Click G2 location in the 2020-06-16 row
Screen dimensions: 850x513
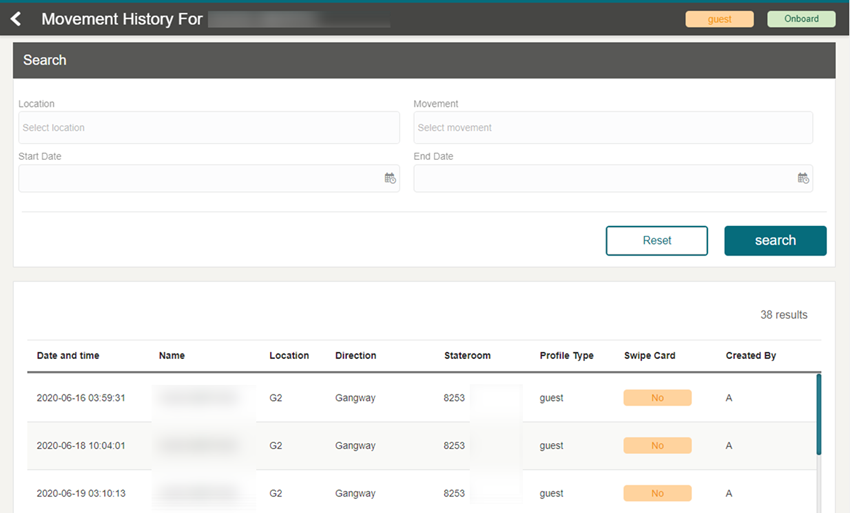point(275,397)
